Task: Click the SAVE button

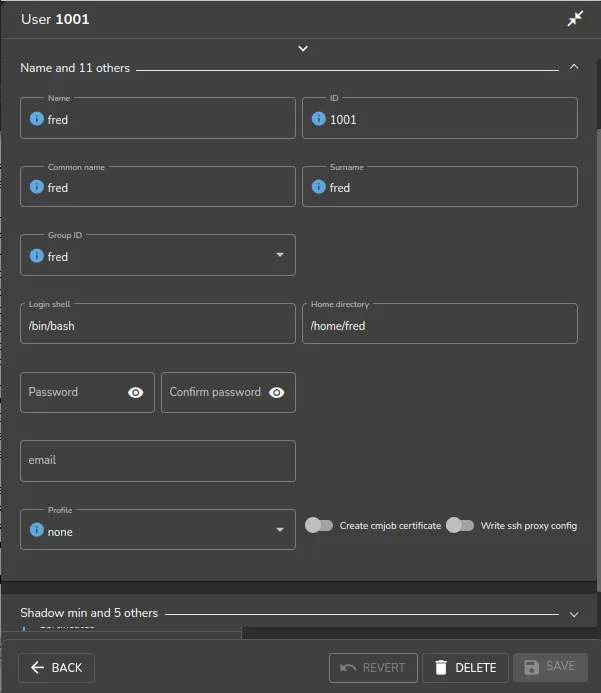Action: tap(550, 667)
